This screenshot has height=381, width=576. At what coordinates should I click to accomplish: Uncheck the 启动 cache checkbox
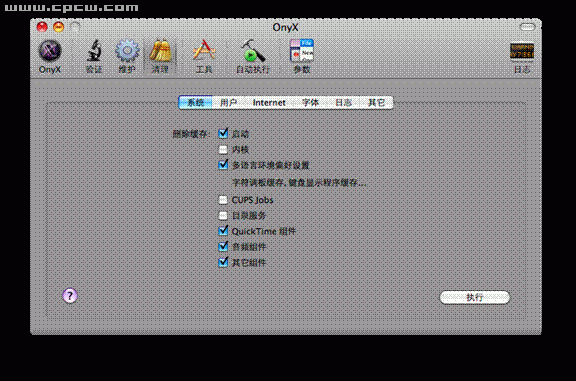(223, 134)
